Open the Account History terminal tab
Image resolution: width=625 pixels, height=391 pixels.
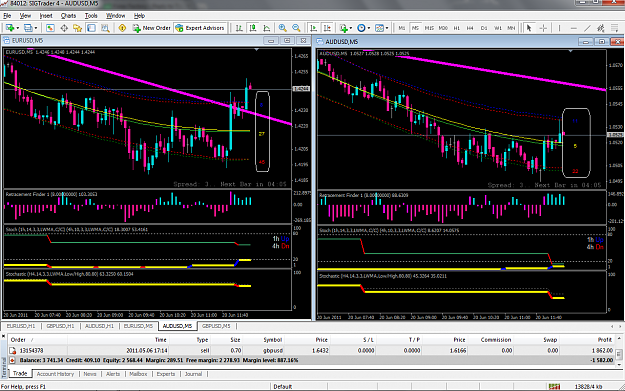tap(55, 374)
